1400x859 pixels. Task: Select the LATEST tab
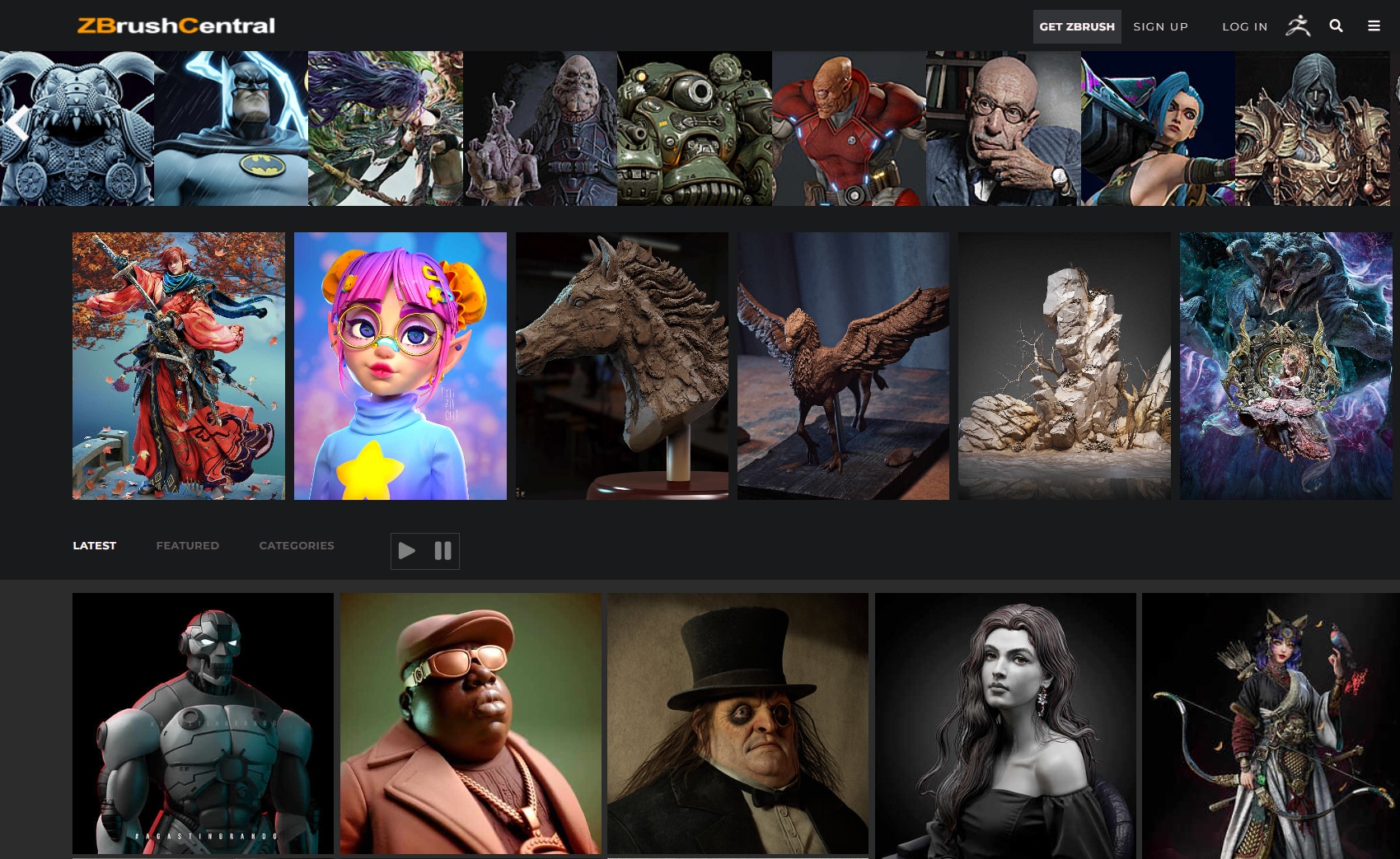(x=94, y=545)
